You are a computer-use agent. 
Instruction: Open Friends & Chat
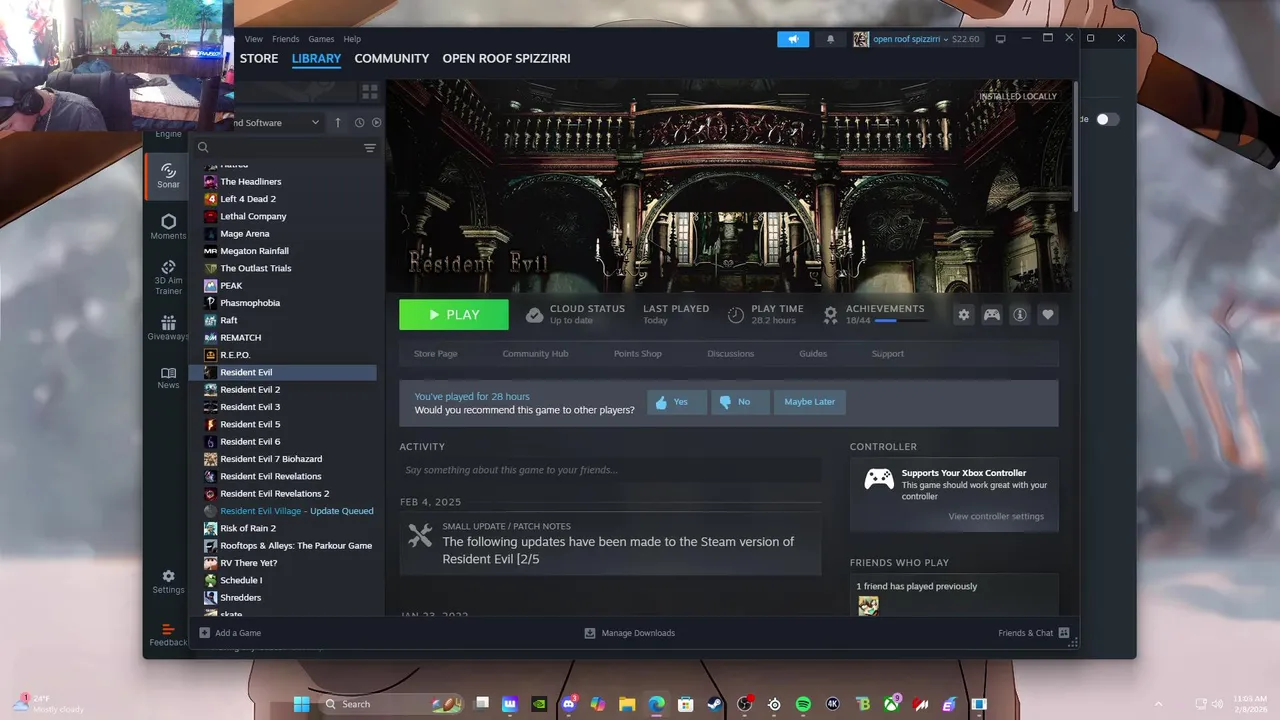pos(1034,633)
